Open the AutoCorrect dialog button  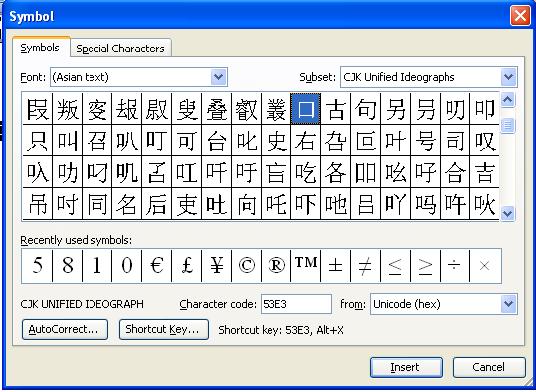[65, 329]
